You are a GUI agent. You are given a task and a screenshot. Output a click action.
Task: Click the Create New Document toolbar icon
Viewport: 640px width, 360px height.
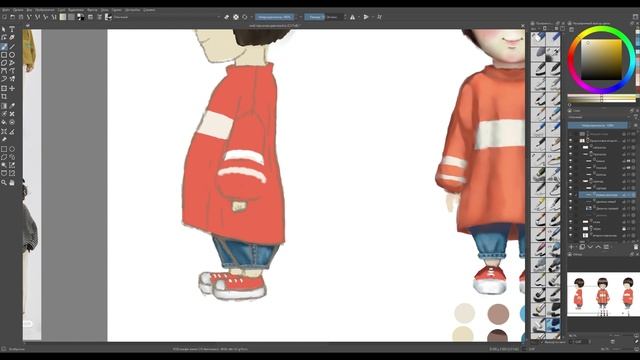pos(4,17)
